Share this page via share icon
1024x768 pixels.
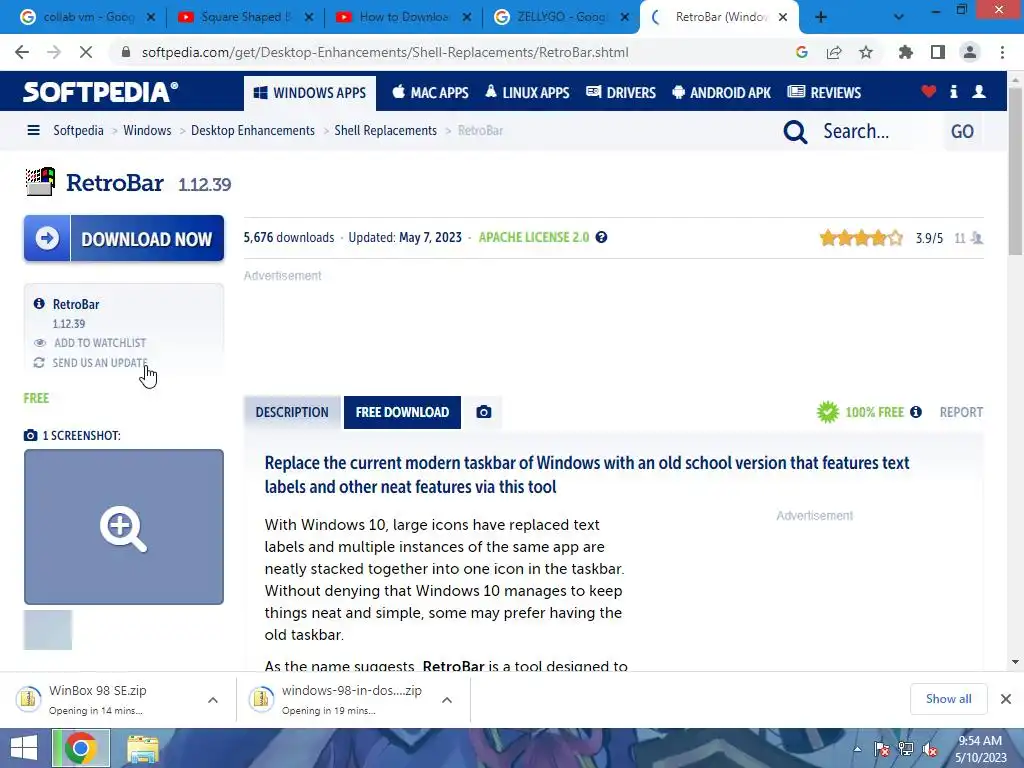click(834, 52)
